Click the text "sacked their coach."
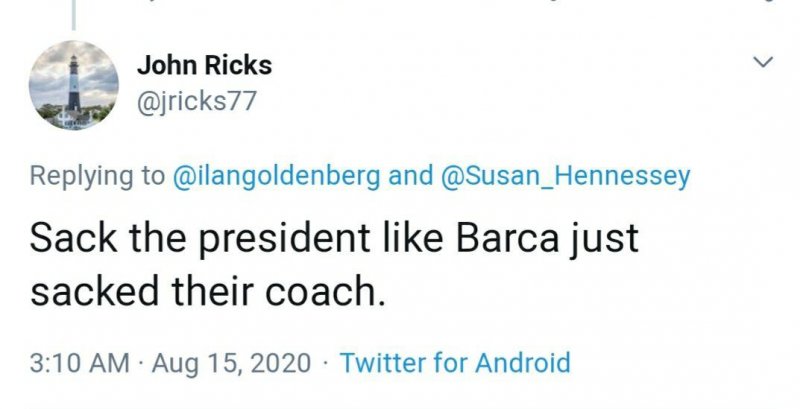 point(206,294)
